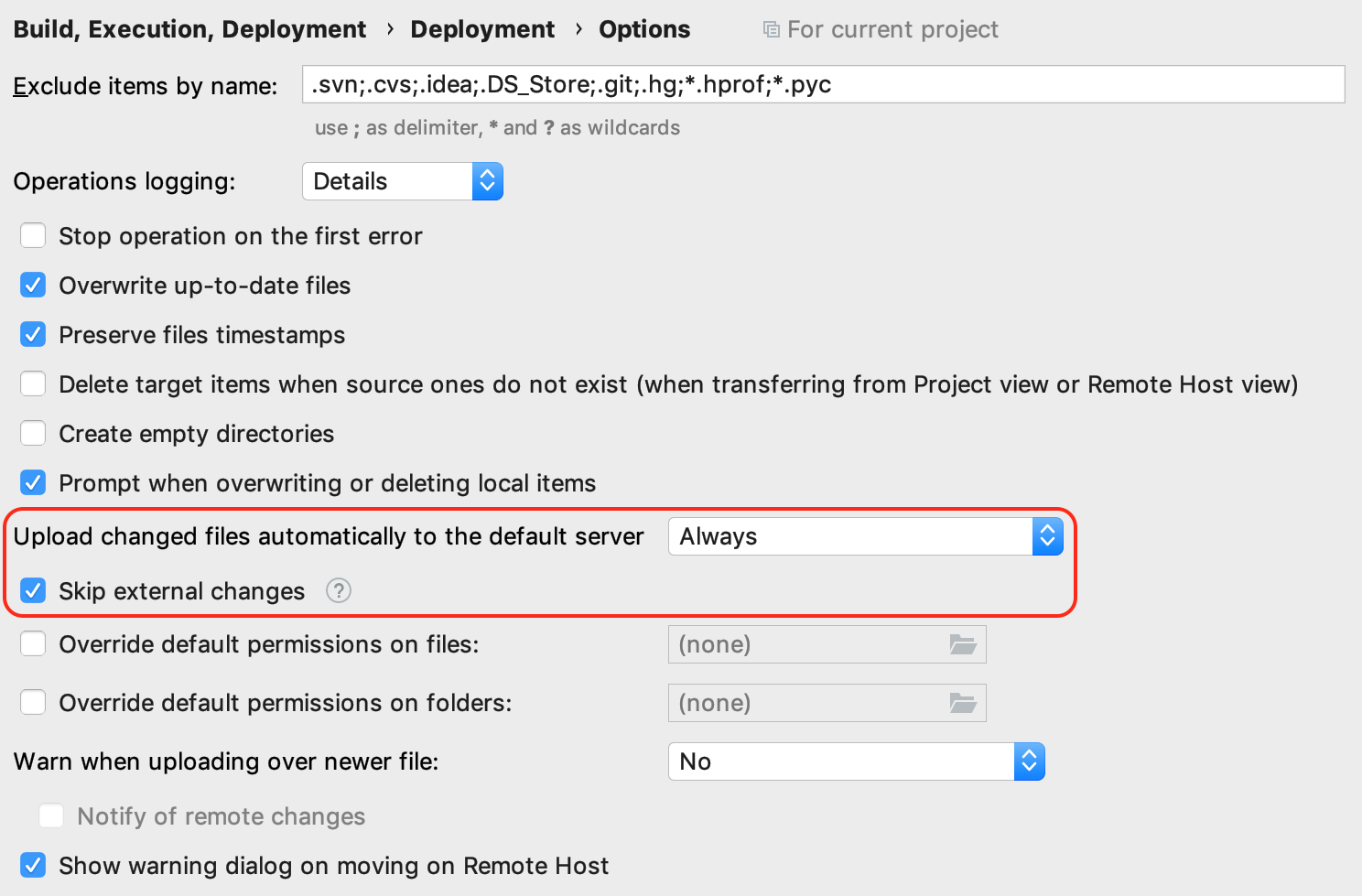
Task: Uncheck Overwrite up-to-date files
Action: 33,286
